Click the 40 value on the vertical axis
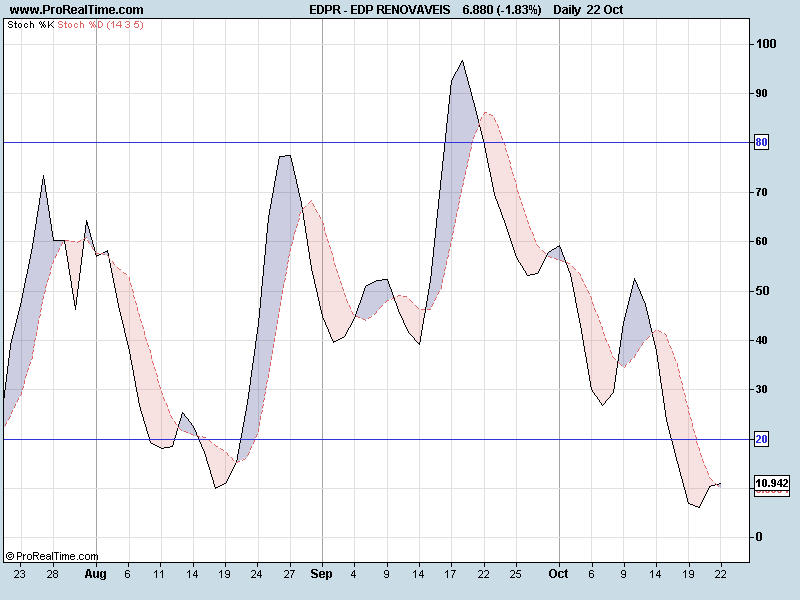The width and height of the screenshot is (800, 600). pyautogui.click(x=761, y=340)
